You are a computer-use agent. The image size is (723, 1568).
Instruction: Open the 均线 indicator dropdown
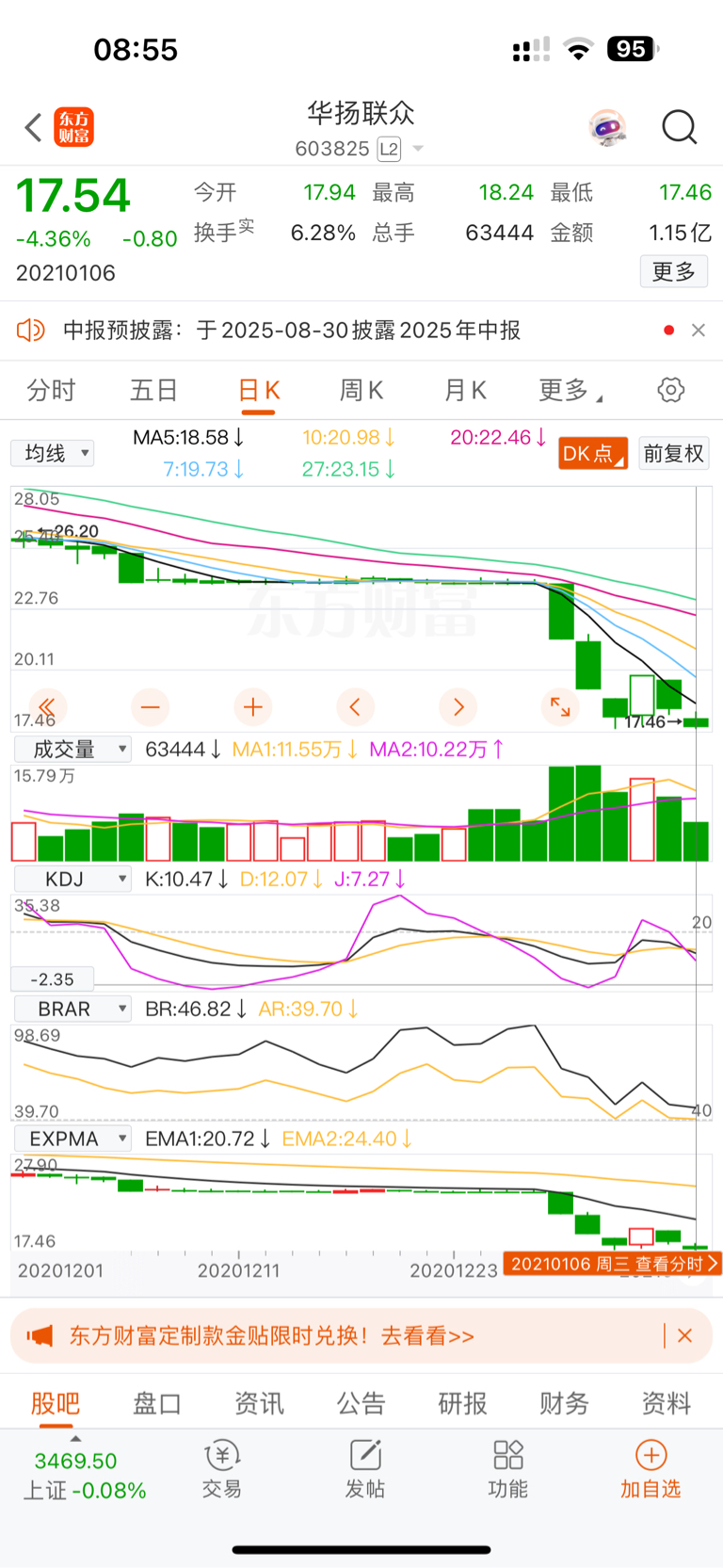click(53, 454)
